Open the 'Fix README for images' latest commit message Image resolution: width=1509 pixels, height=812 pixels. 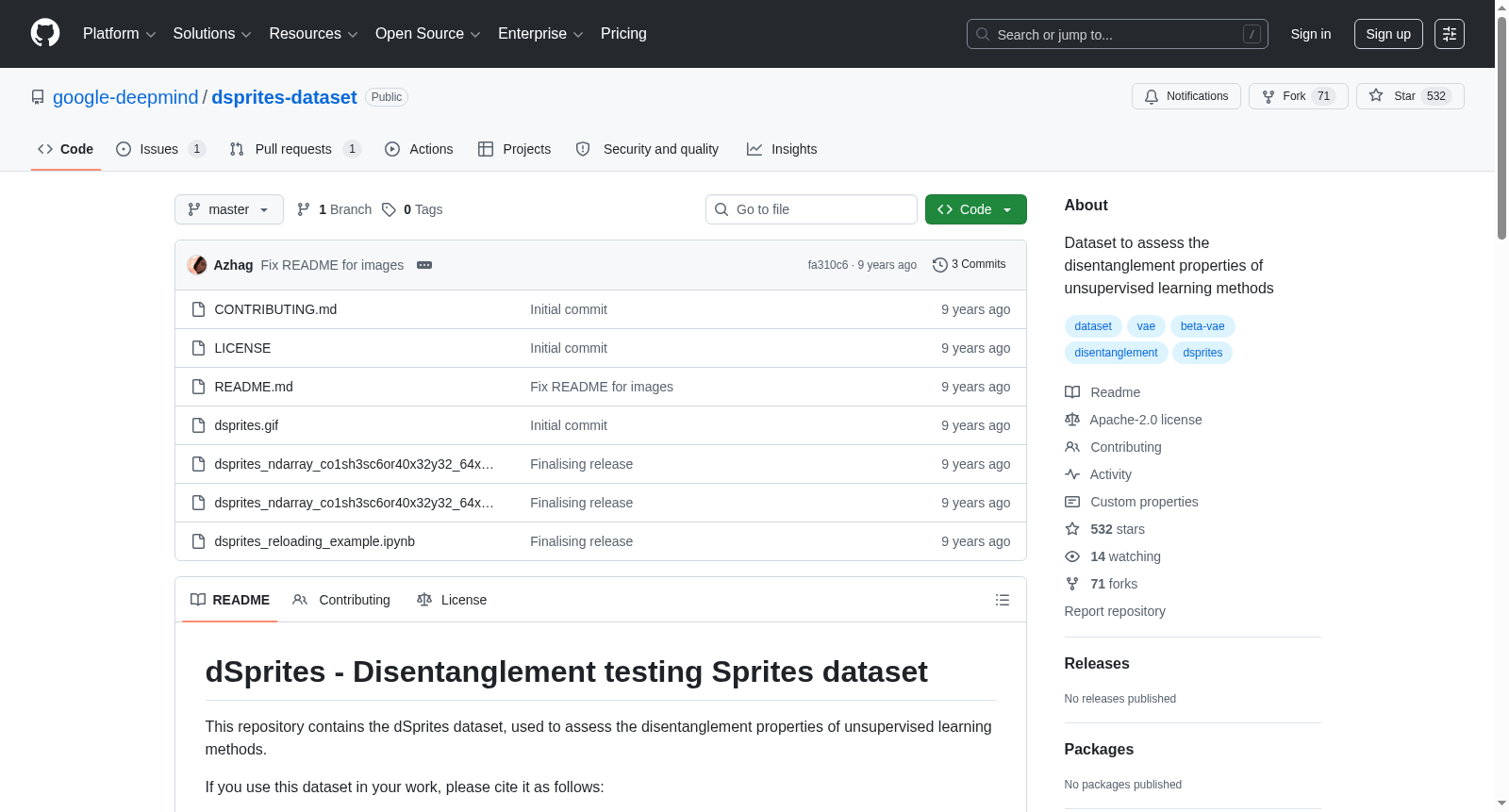pyautogui.click(x=332, y=265)
